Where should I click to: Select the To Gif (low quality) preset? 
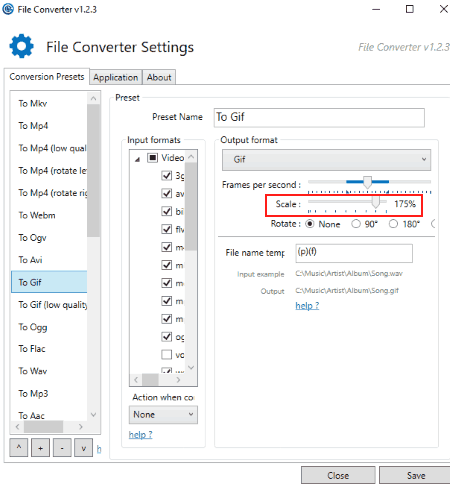[49, 304]
